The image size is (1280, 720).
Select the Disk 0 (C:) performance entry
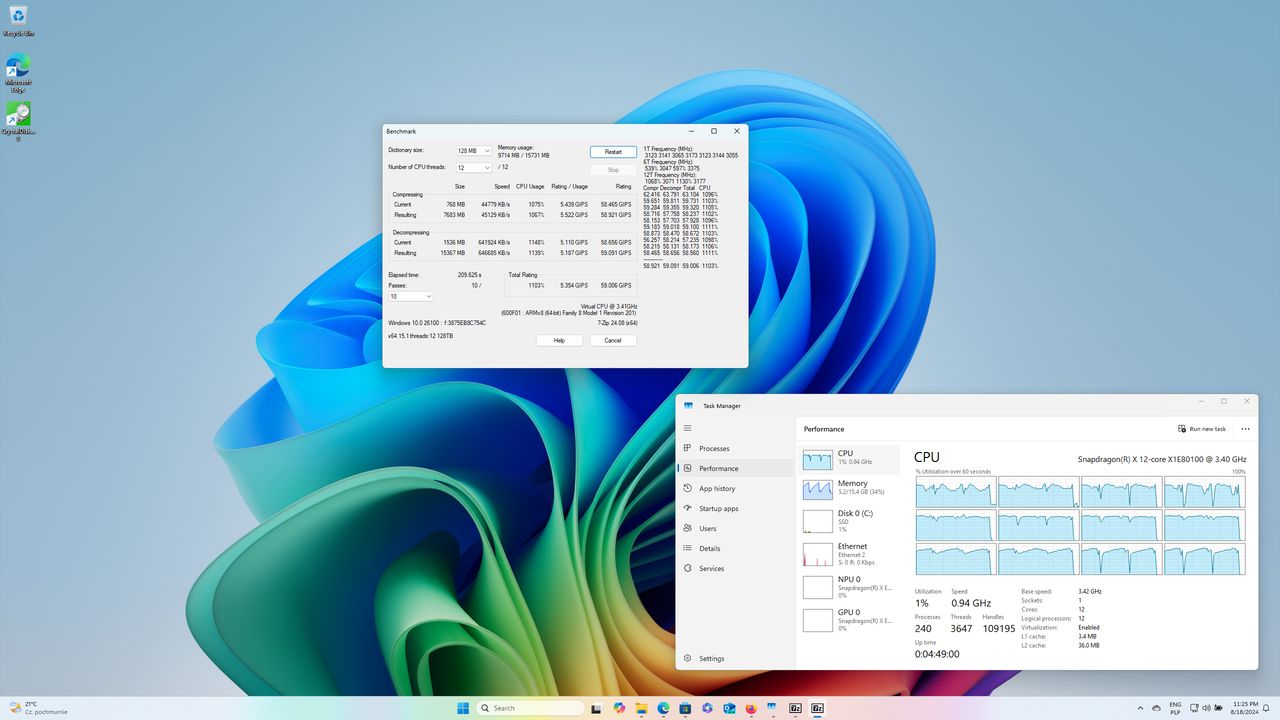coord(849,520)
